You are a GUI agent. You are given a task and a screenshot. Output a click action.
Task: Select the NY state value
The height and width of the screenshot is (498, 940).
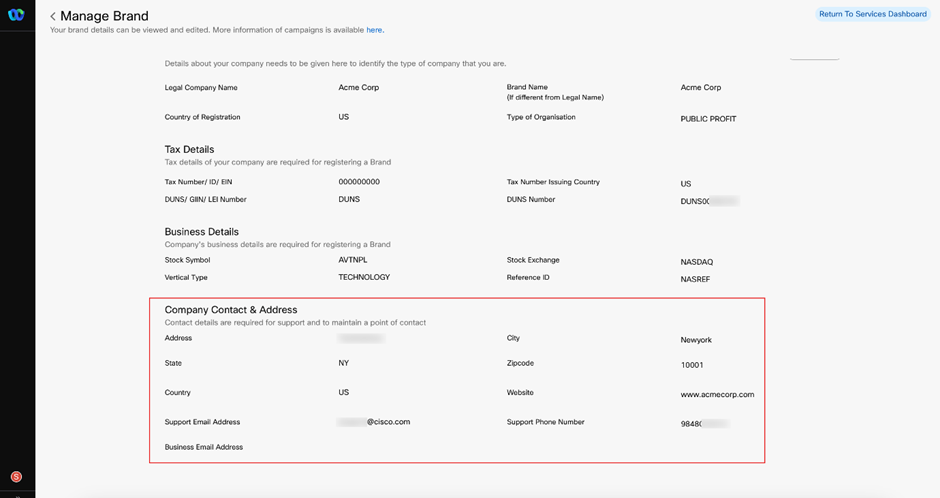344,363
